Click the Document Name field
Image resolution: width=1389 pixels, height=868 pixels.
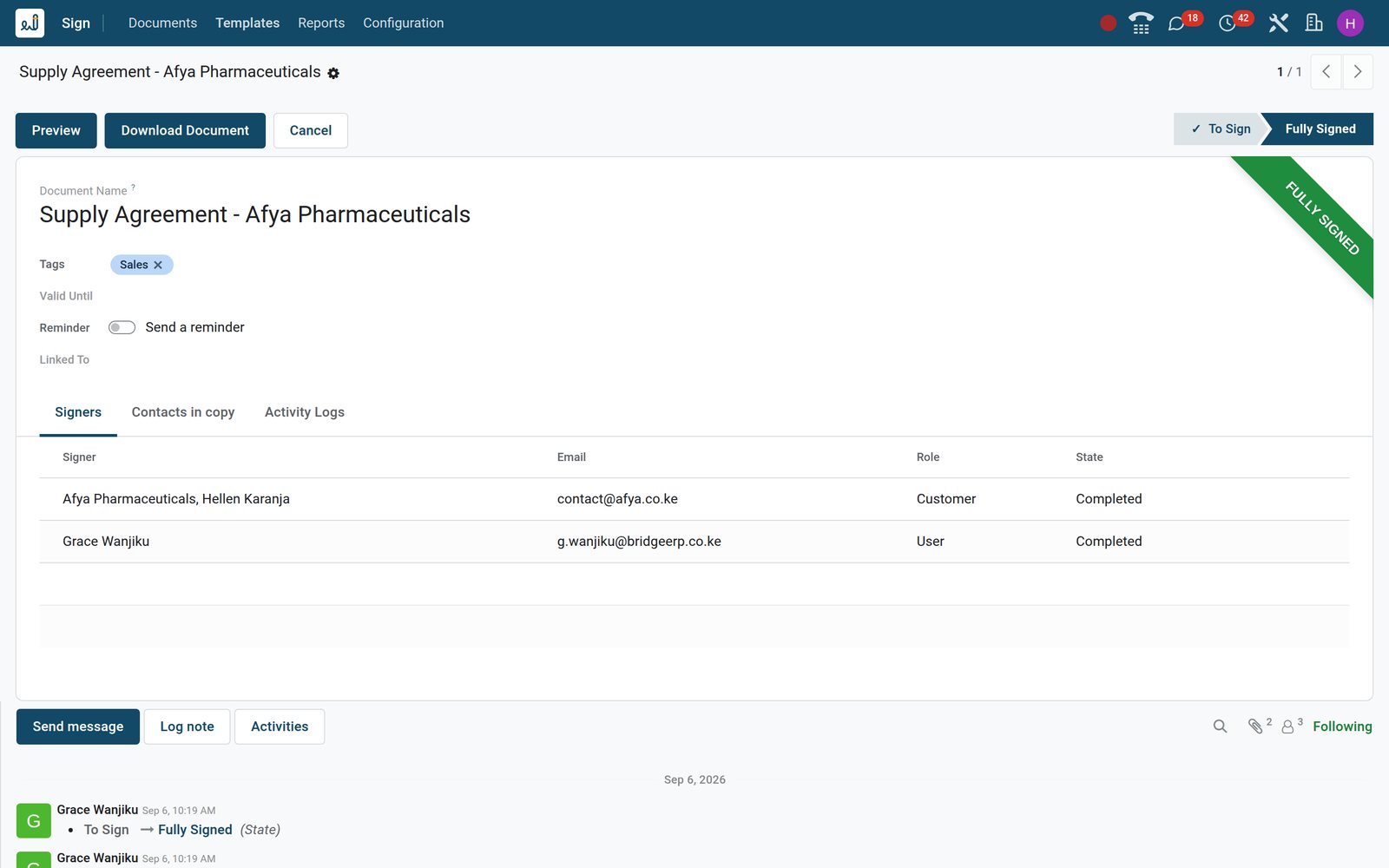254,214
